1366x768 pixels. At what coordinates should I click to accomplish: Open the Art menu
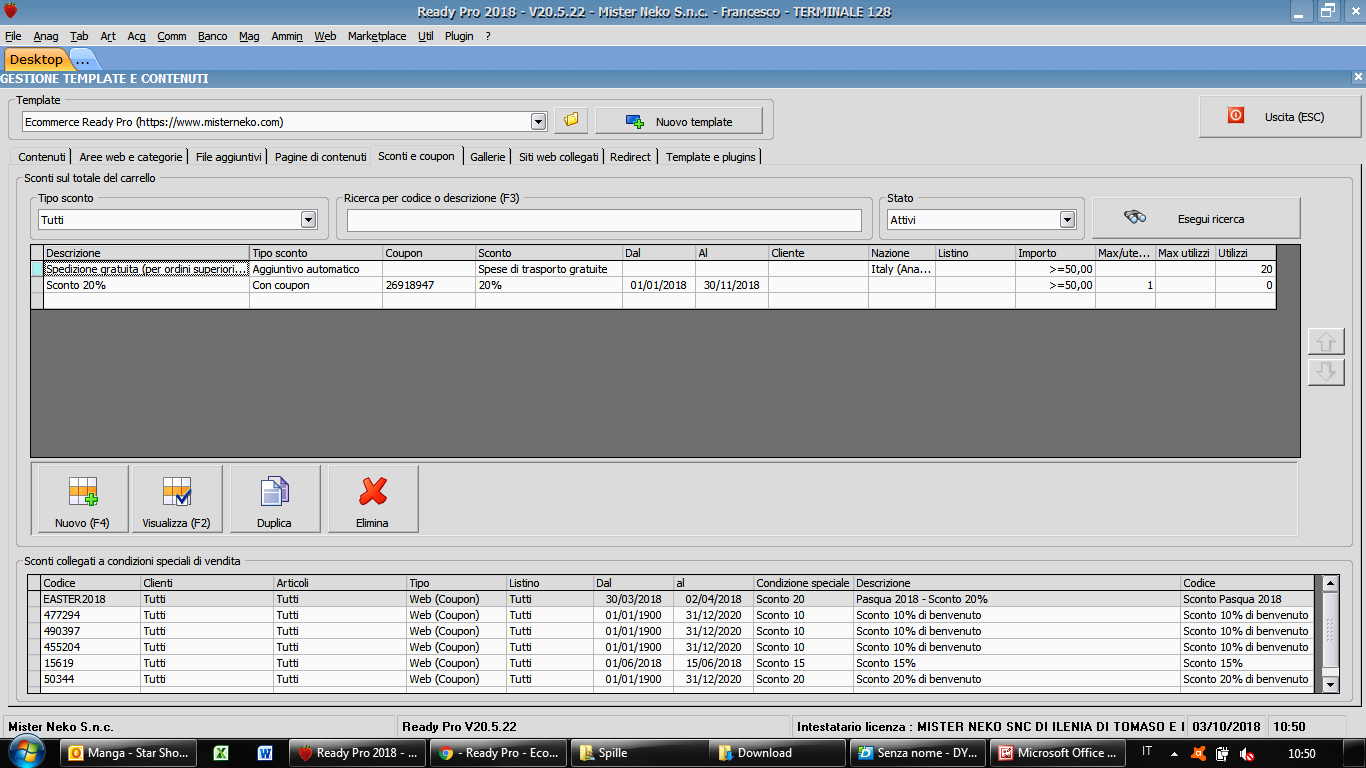pyautogui.click(x=108, y=36)
